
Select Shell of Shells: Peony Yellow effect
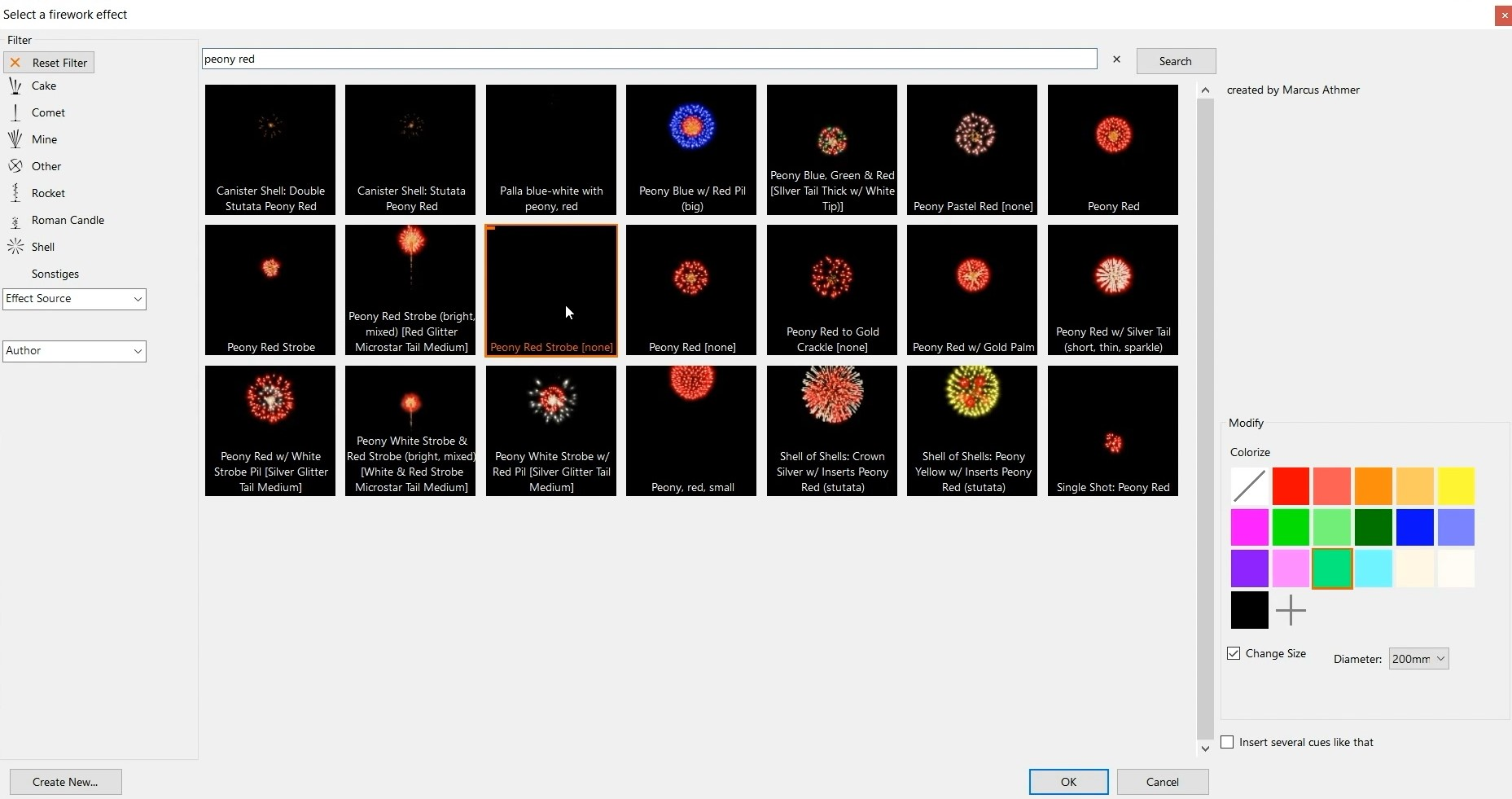[972, 431]
